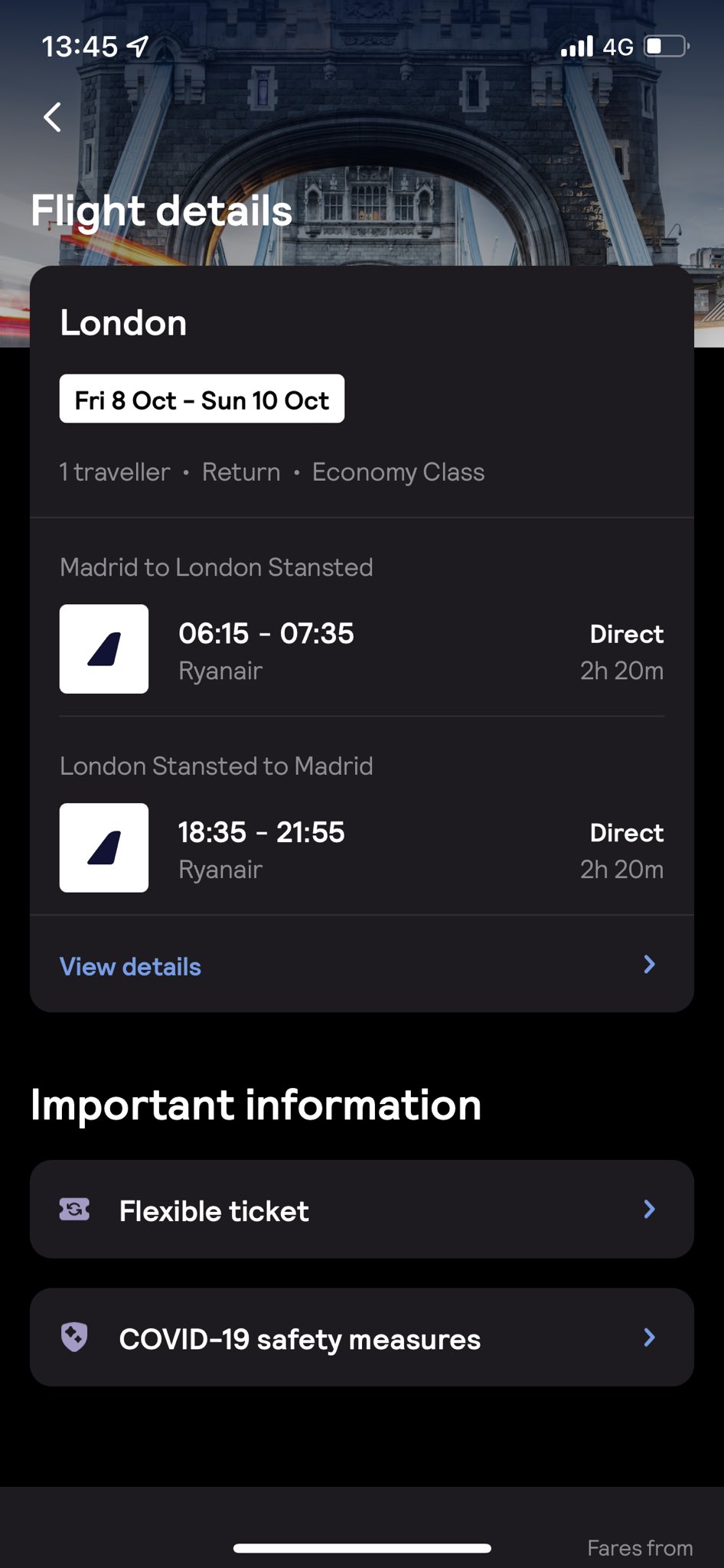
Task: Tap the Fares from label
Action: 640,1548
